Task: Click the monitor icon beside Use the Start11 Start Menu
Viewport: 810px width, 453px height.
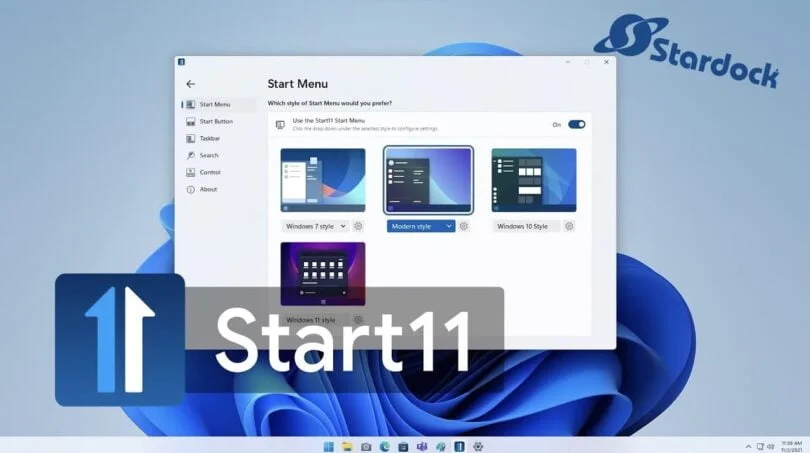Action: pyautogui.click(x=280, y=125)
